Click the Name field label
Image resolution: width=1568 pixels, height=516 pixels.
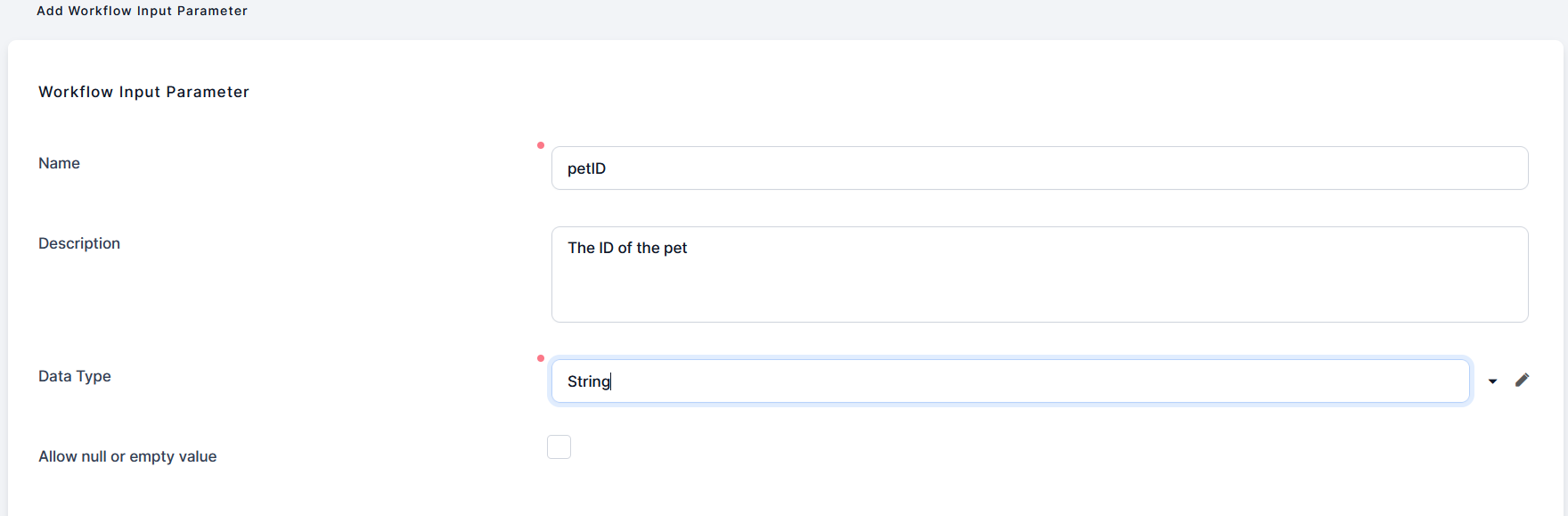59,163
